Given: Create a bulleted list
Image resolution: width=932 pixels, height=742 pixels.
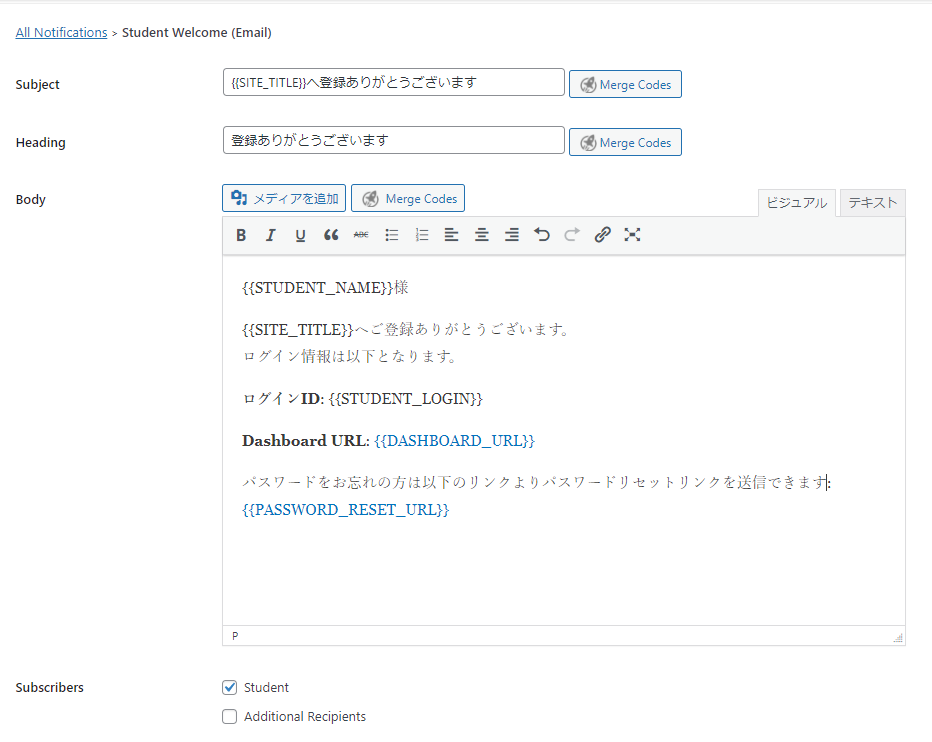Looking at the screenshot, I should click(x=392, y=235).
